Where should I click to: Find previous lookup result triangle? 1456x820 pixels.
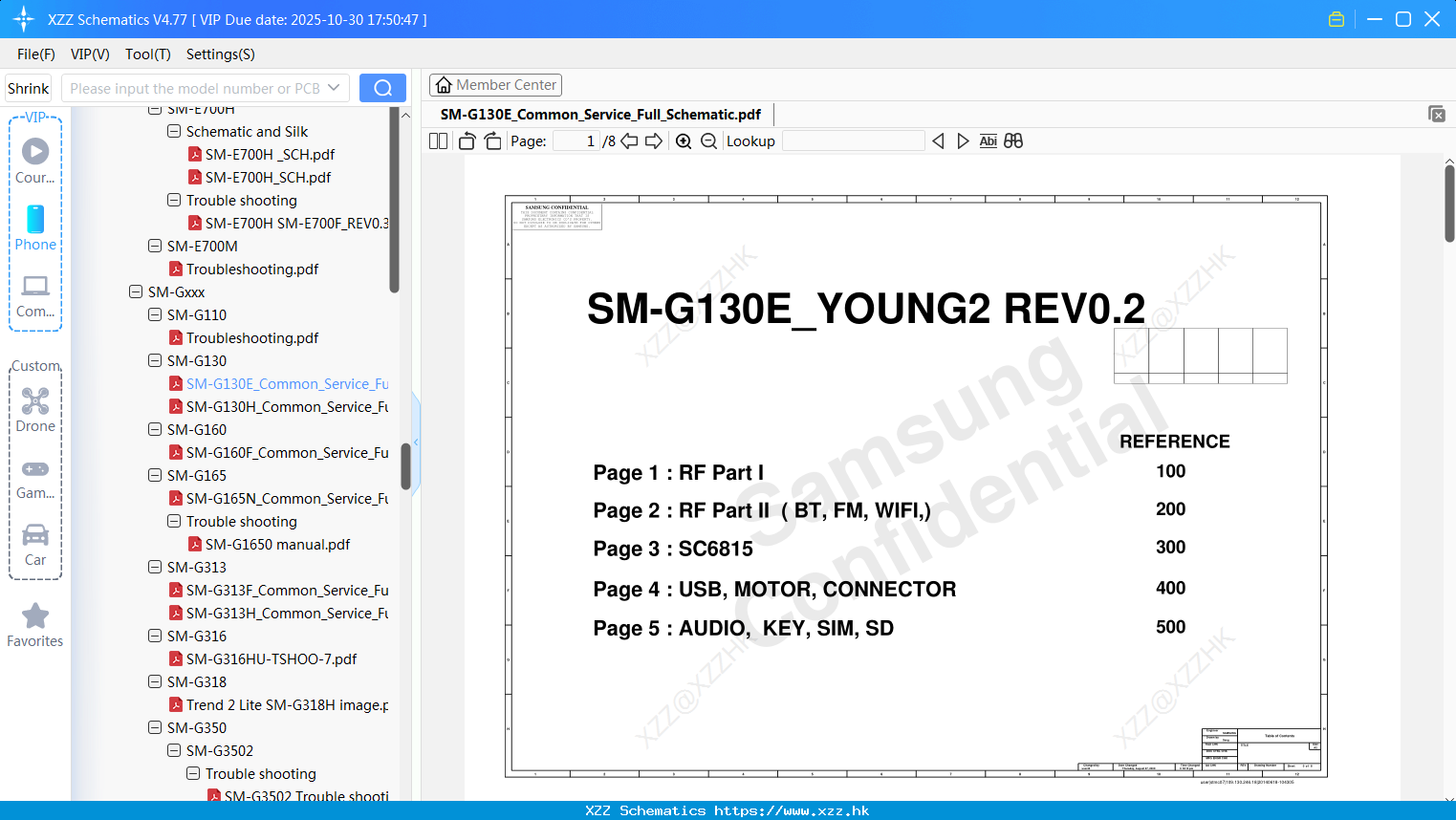point(938,140)
